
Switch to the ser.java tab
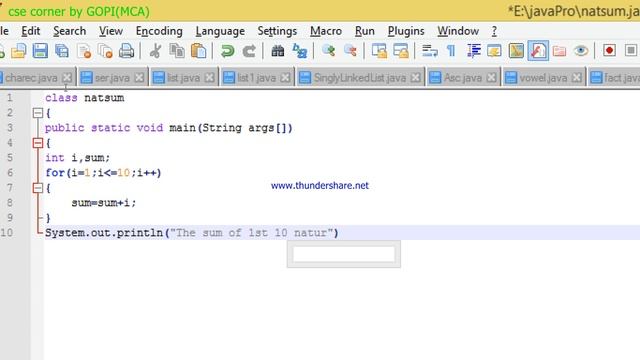pos(112,78)
